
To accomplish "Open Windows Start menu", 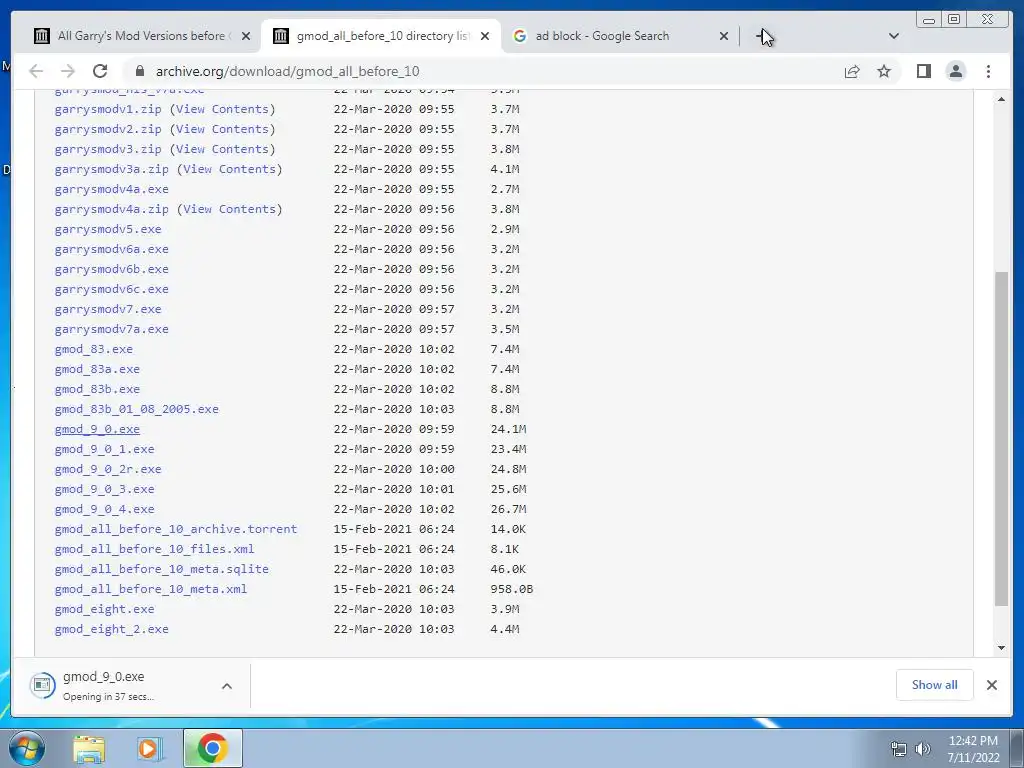I will [x=26, y=748].
